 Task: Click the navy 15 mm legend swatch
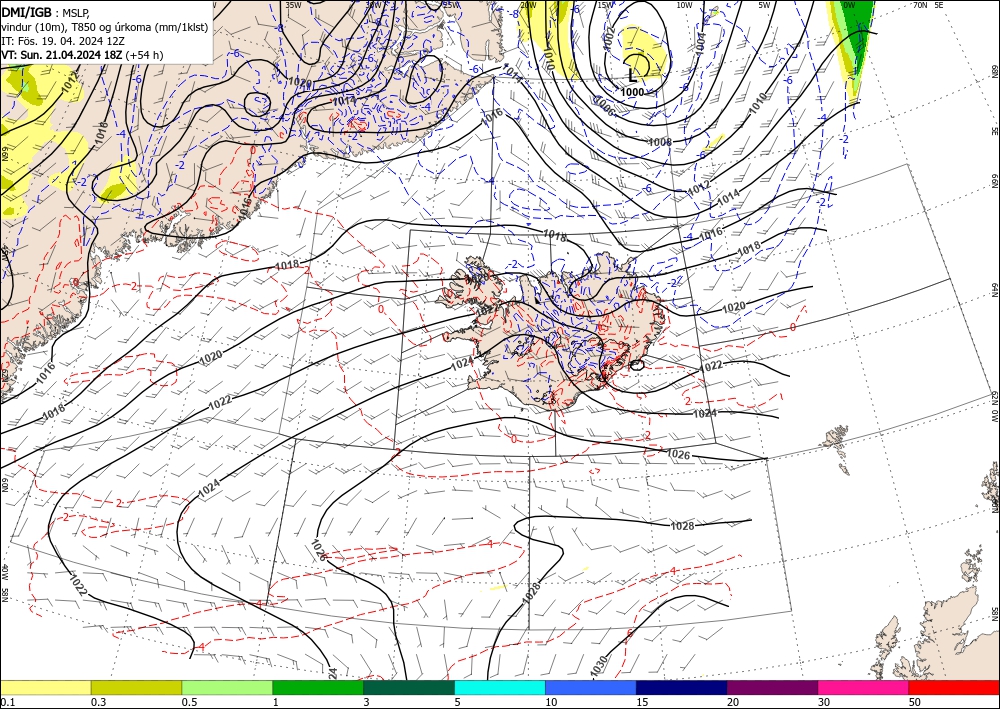point(682,687)
